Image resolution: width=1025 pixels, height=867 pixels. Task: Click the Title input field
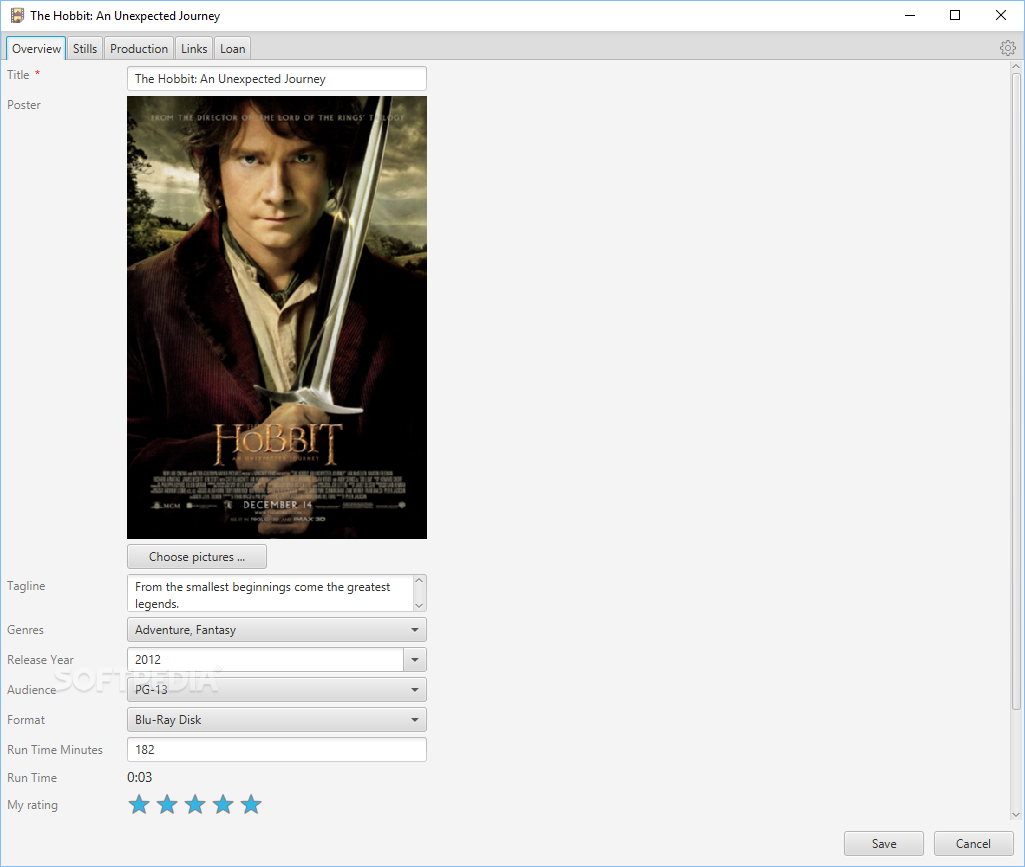pyautogui.click(x=277, y=78)
